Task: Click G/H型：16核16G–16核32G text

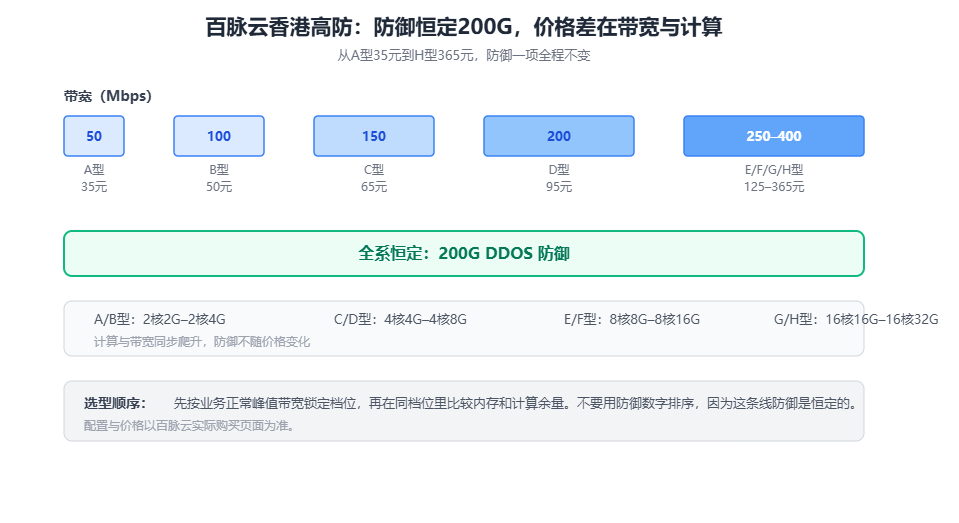Action: [x=856, y=319]
